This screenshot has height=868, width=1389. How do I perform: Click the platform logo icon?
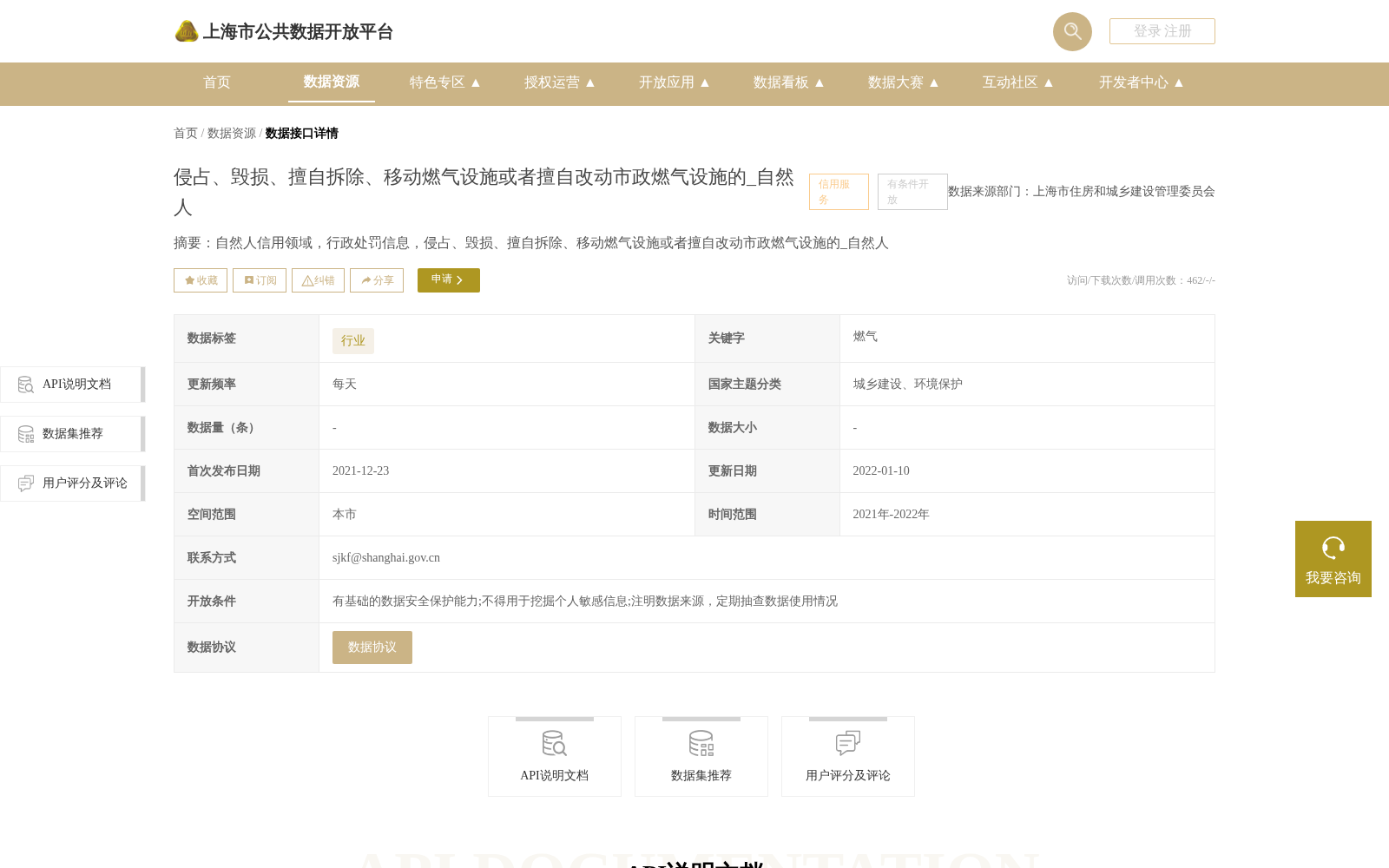(x=187, y=31)
